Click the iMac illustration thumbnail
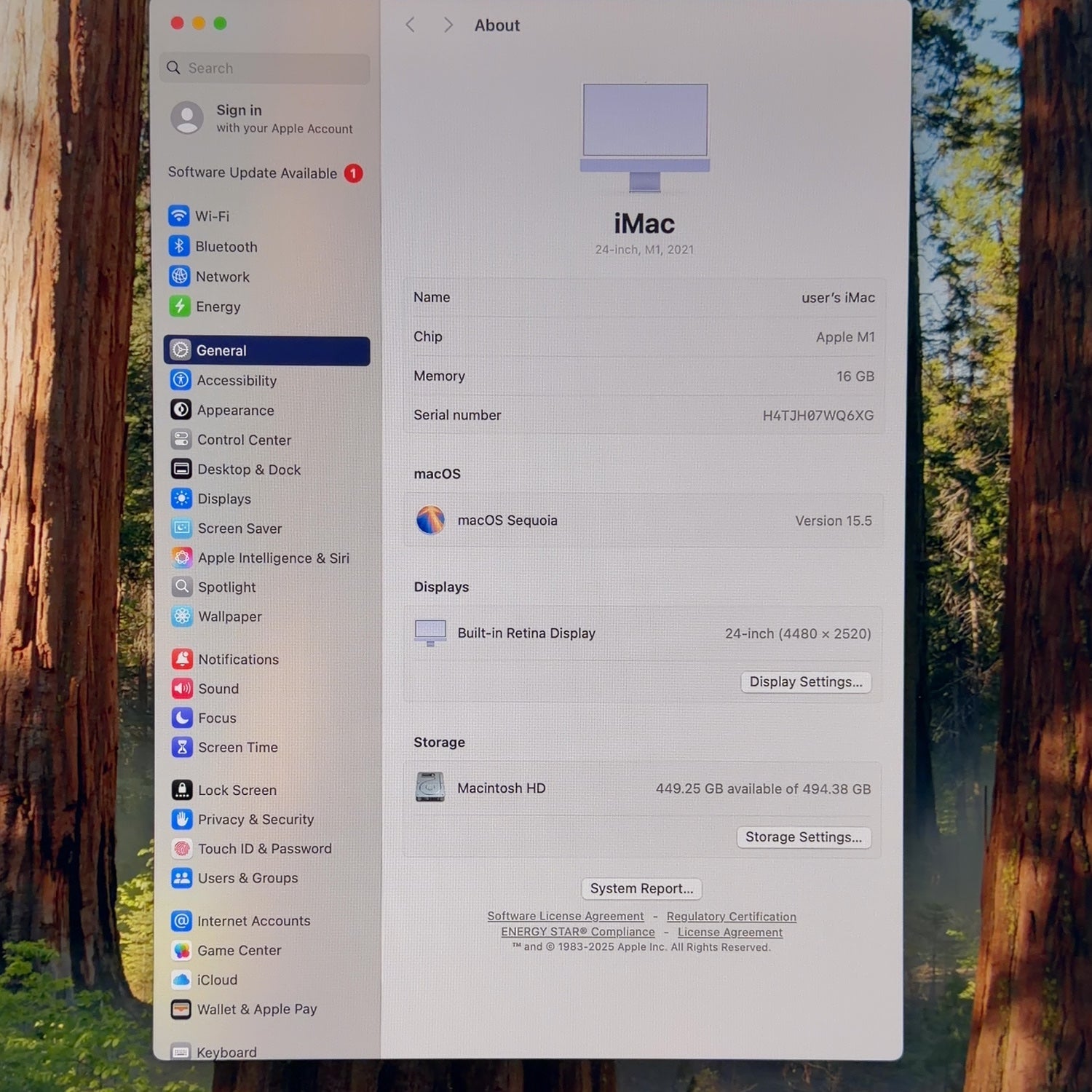Image resolution: width=1092 pixels, height=1092 pixels. tap(645, 138)
